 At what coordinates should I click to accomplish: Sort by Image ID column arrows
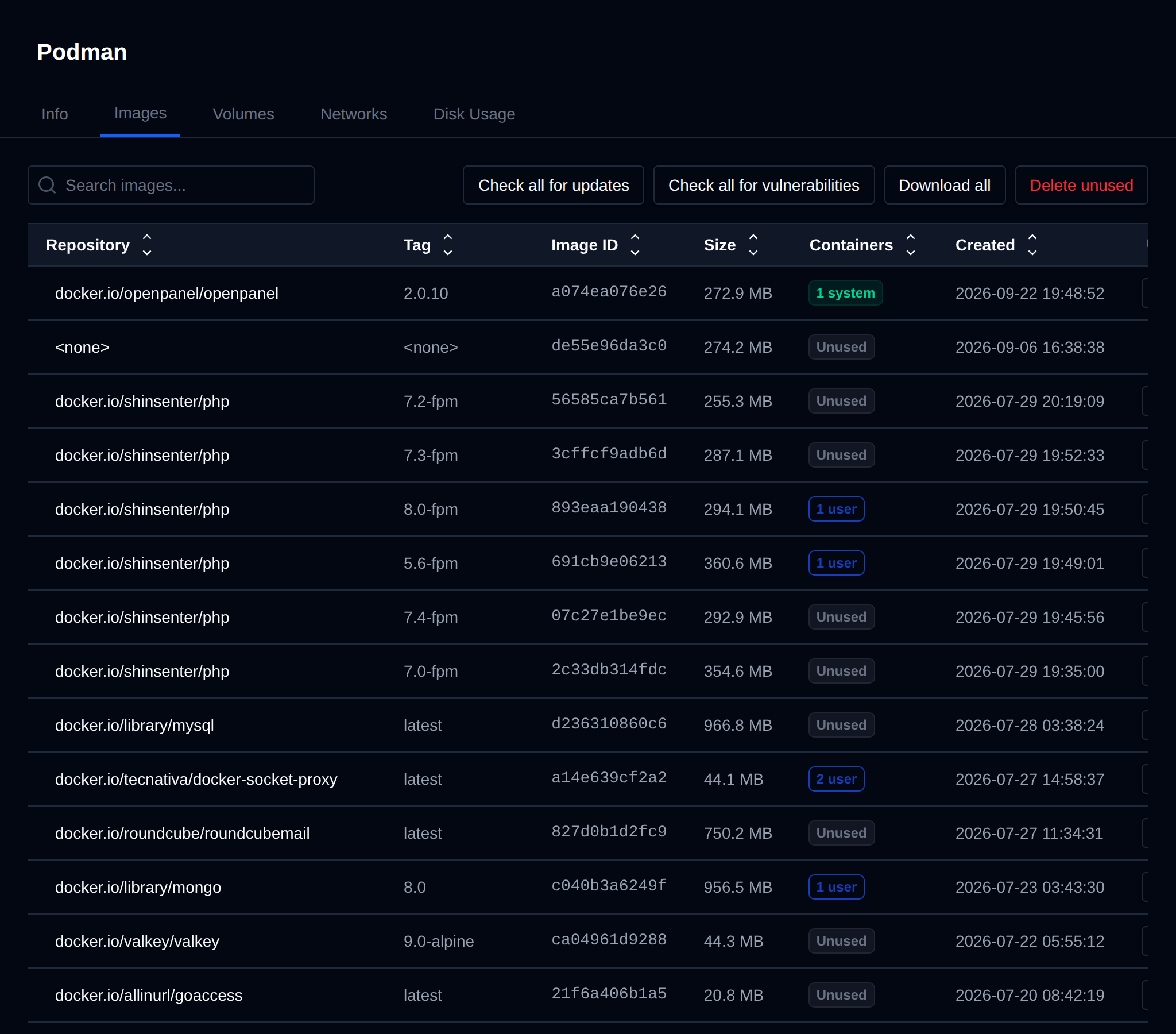(635, 245)
